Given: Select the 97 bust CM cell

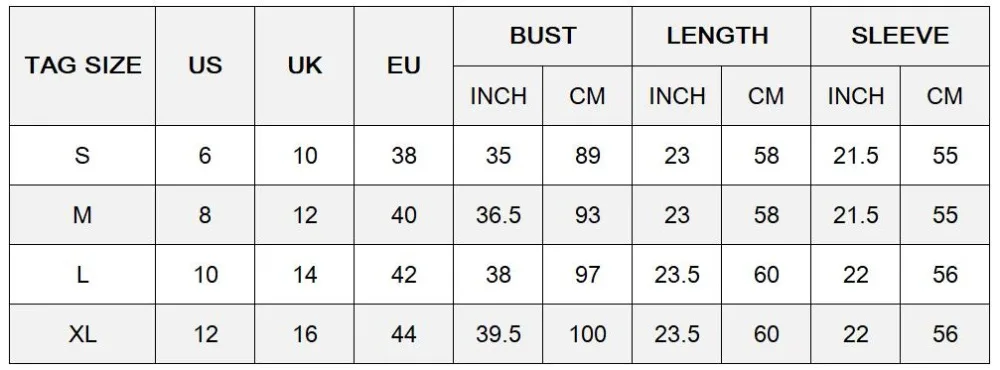Looking at the screenshot, I should tap(587, 274).
